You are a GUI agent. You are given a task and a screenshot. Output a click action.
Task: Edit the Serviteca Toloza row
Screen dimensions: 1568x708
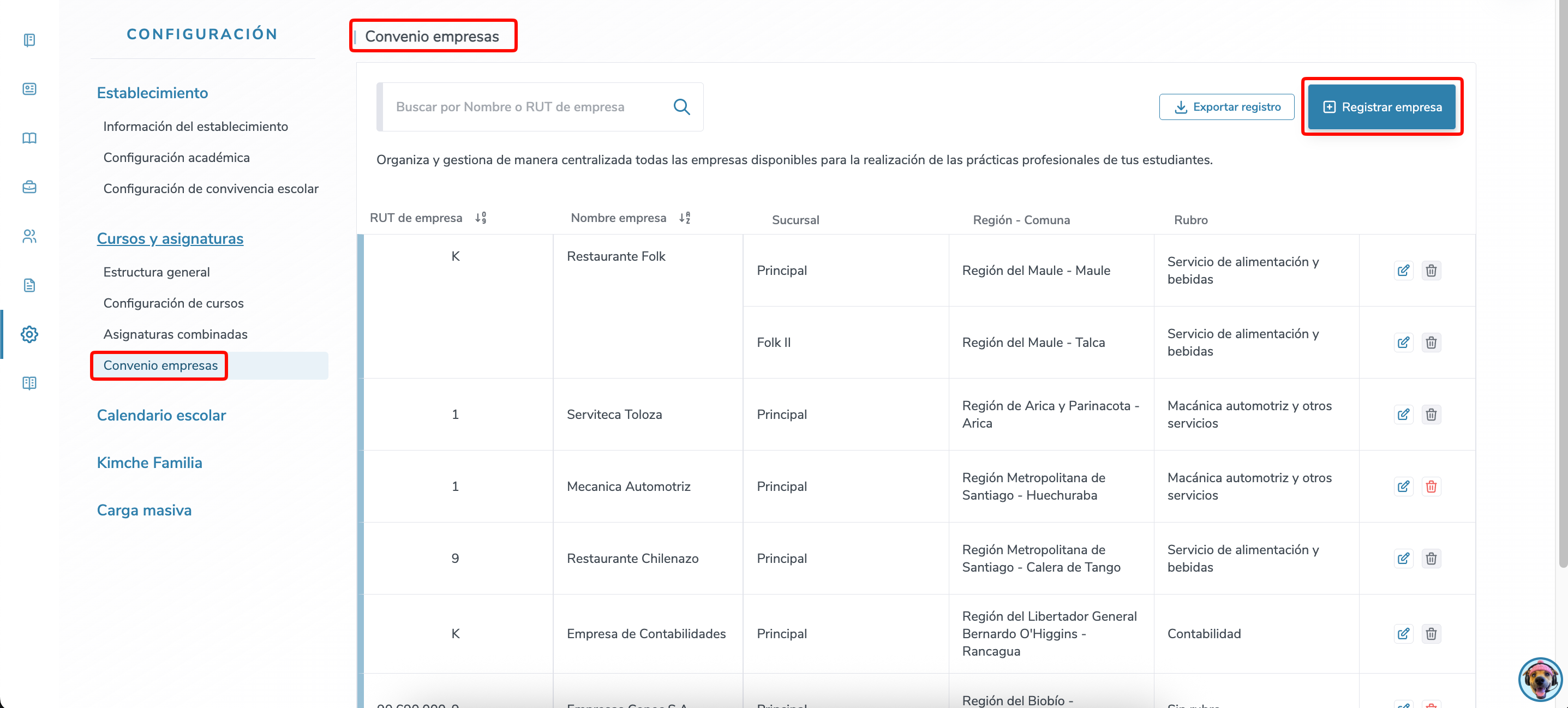pos(1403,415)
